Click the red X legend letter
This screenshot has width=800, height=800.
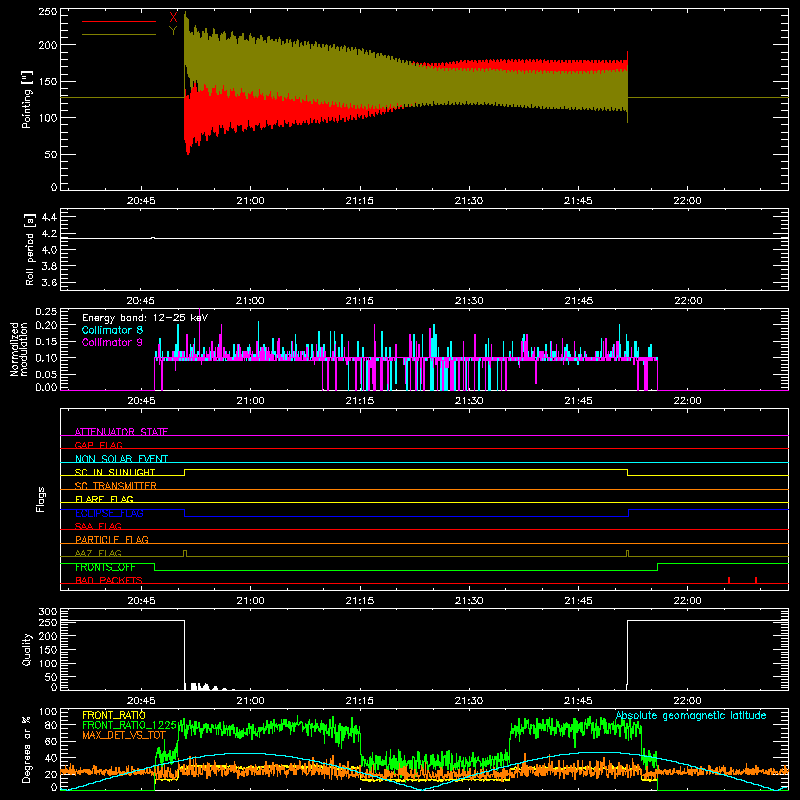(173, 17)
